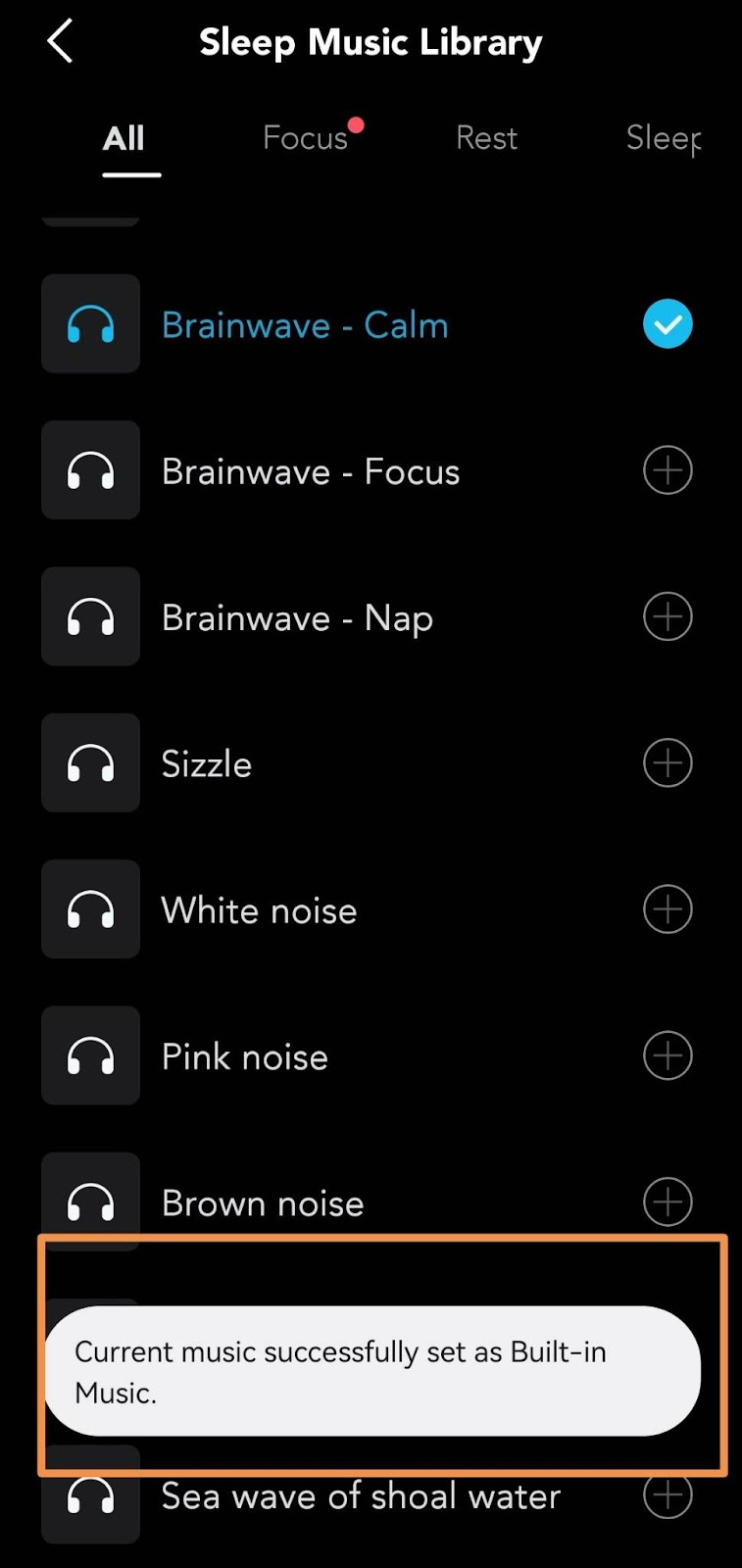Screen dimensions: 742x1568
Task: Switch to the Rest tab
Action: (x=486, y=138)
